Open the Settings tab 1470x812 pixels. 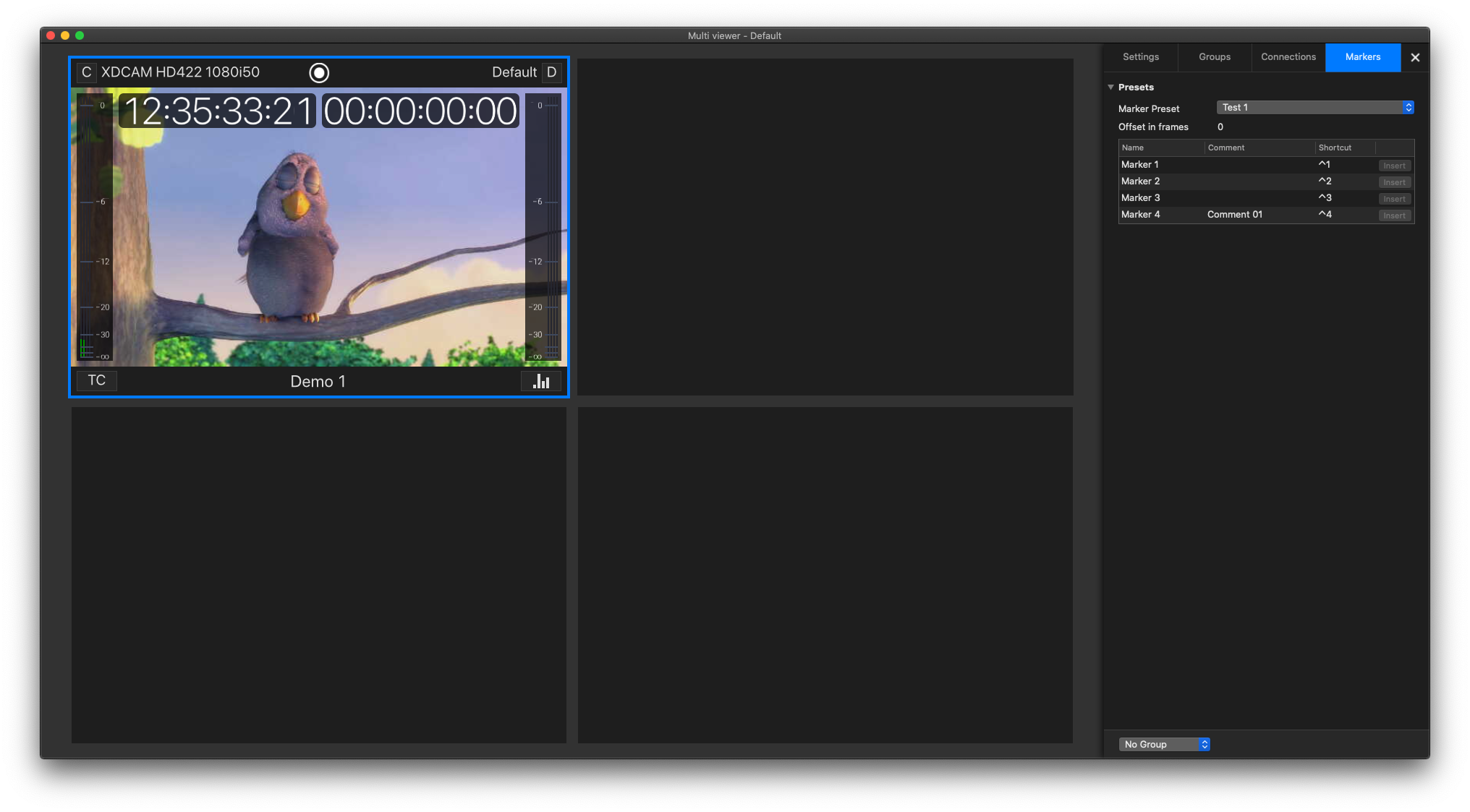(1141, 57)
